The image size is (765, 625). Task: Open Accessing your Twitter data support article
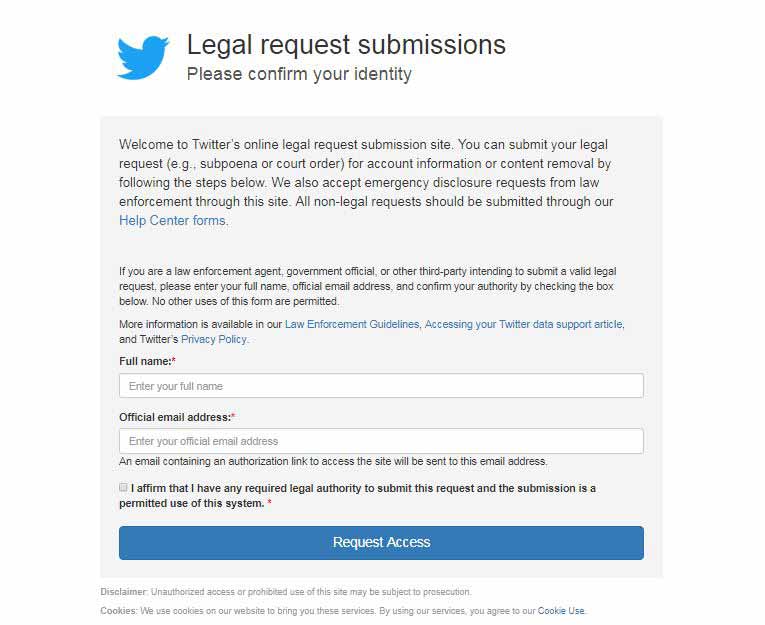tap(523, 325)
